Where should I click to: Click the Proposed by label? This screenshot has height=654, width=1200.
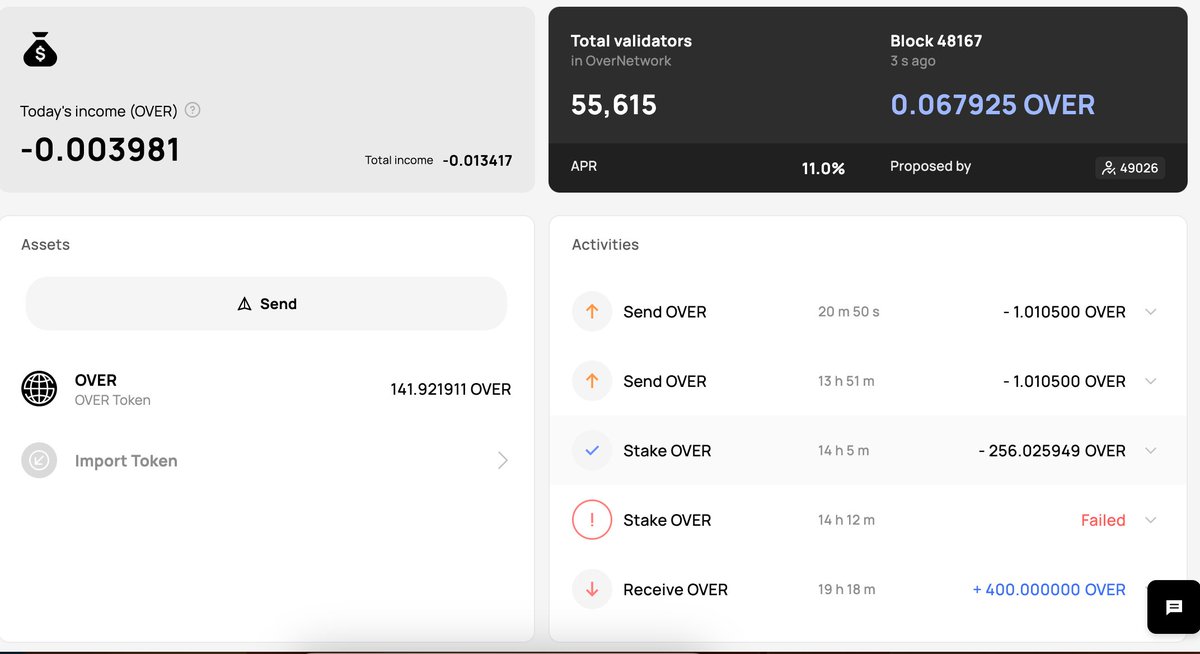[930, 166]
